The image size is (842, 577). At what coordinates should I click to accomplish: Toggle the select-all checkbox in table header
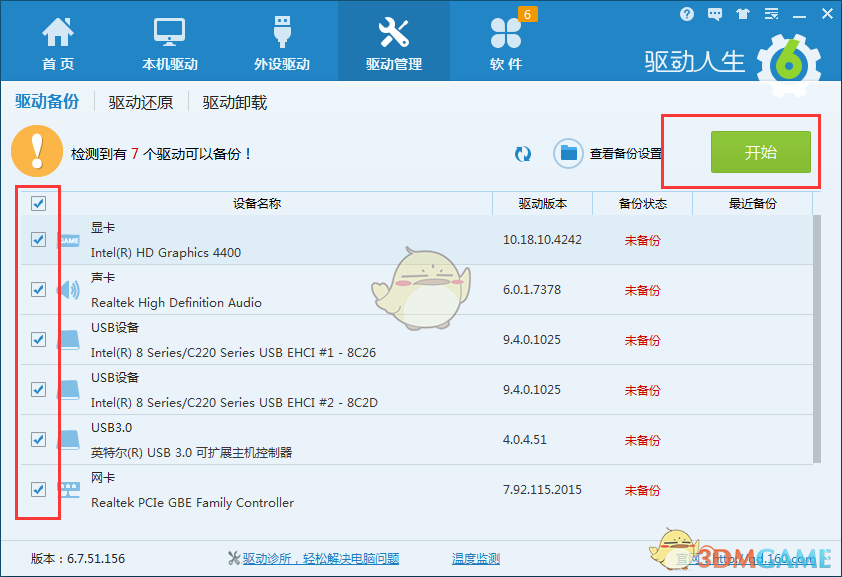click(38, 203)
